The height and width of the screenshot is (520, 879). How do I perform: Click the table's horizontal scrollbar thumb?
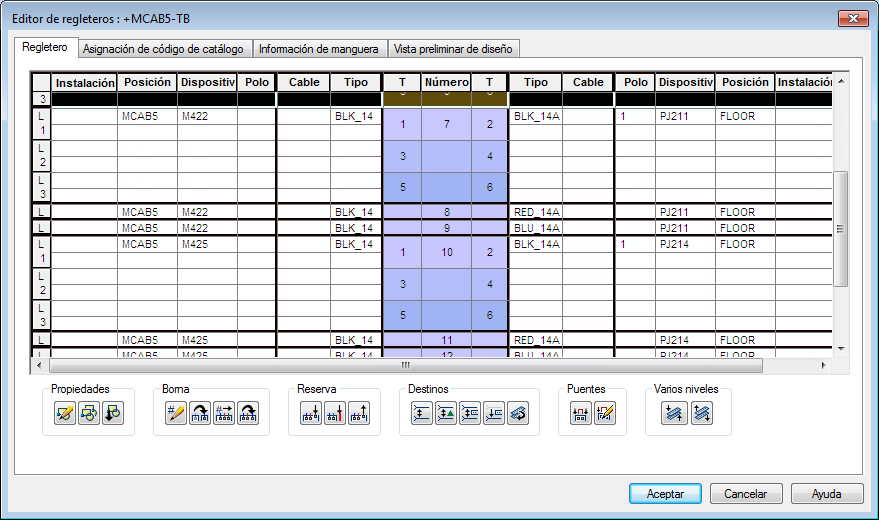pyautogui.click(x=406, y=365)
